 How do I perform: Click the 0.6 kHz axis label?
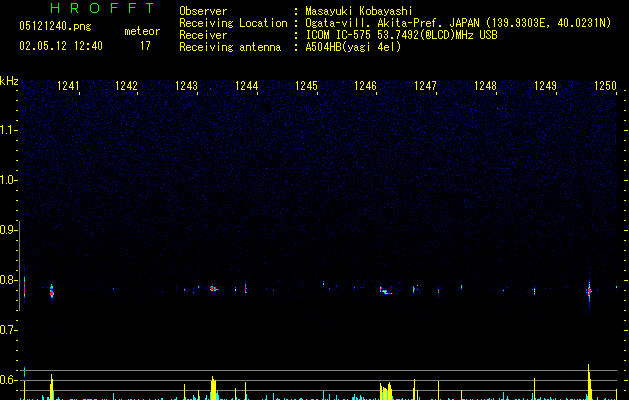pyautogui.click(x=8, y=380)
